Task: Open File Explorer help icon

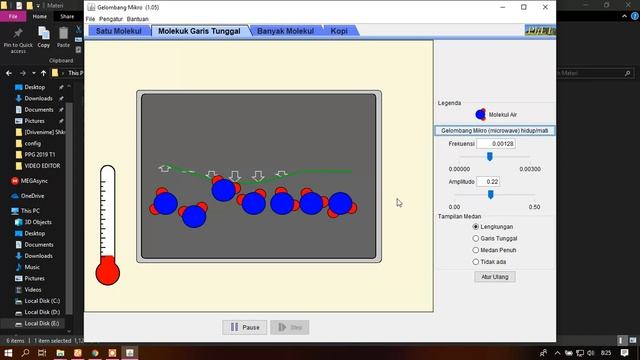Action: (x=635, y=16)
